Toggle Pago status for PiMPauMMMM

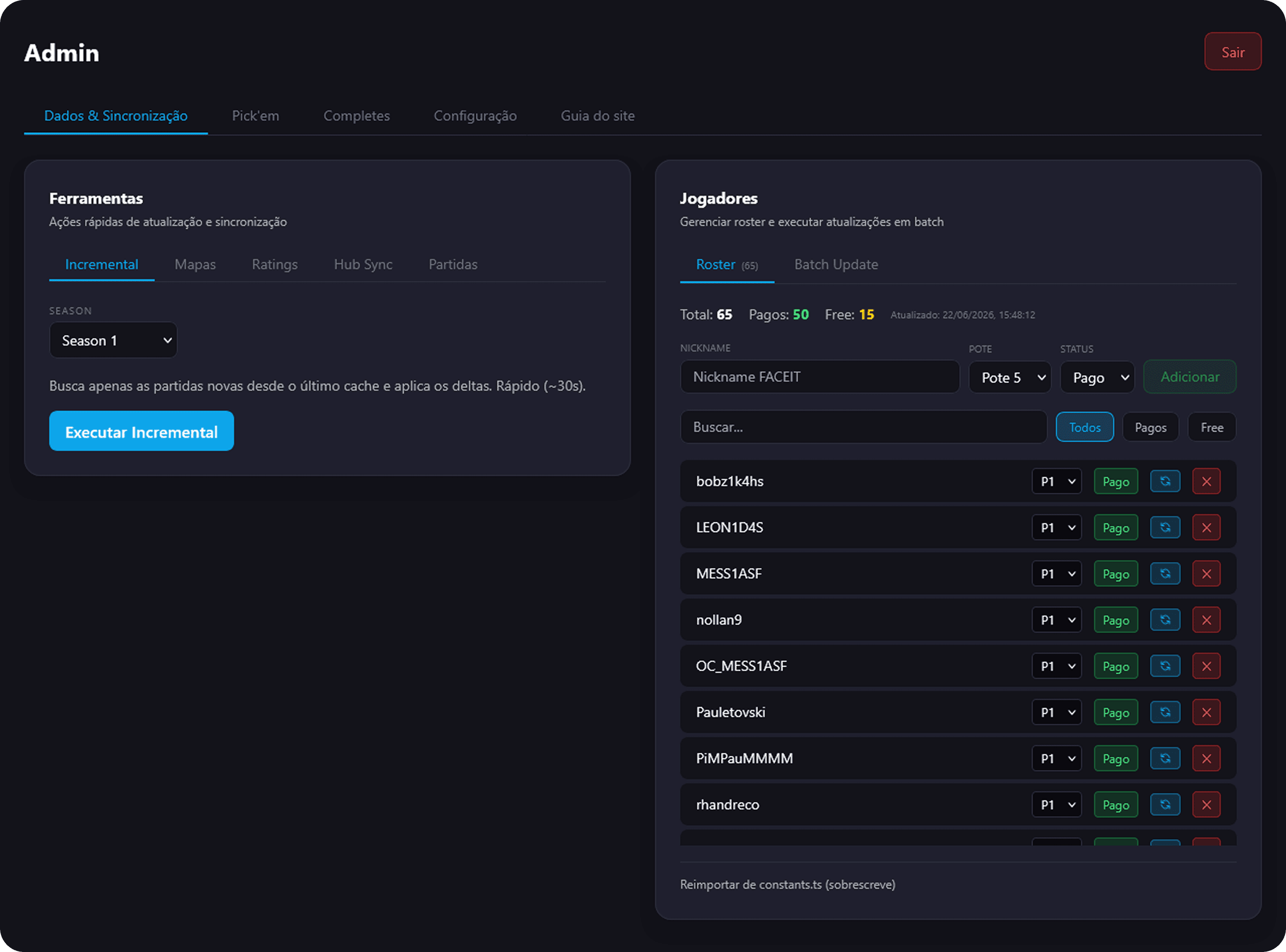[1115, 758]
